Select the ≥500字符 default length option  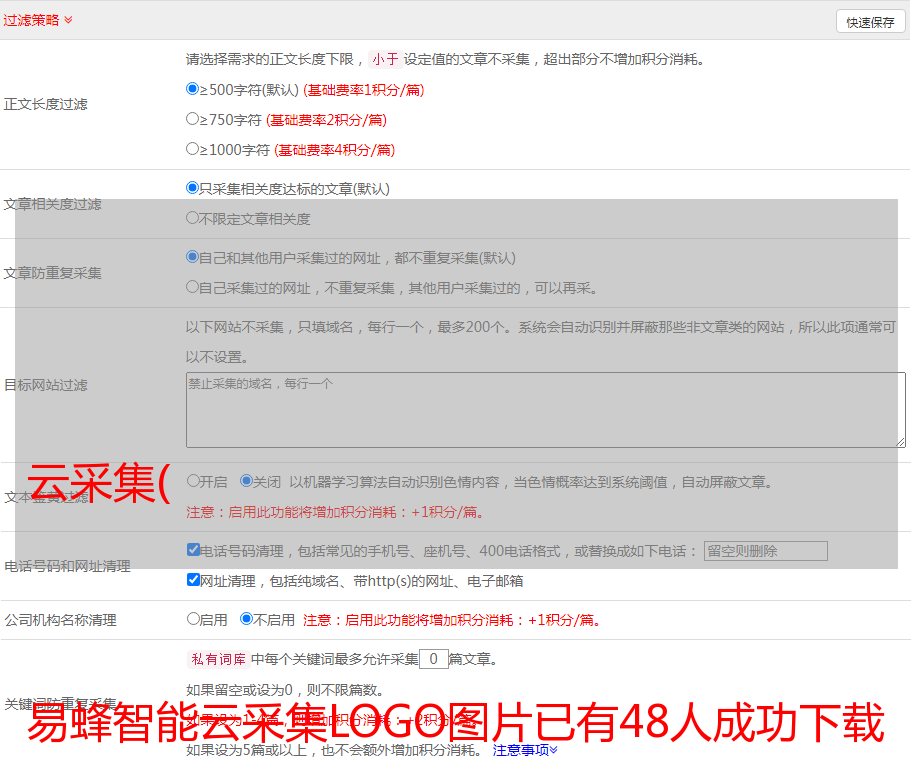point(193,89)
